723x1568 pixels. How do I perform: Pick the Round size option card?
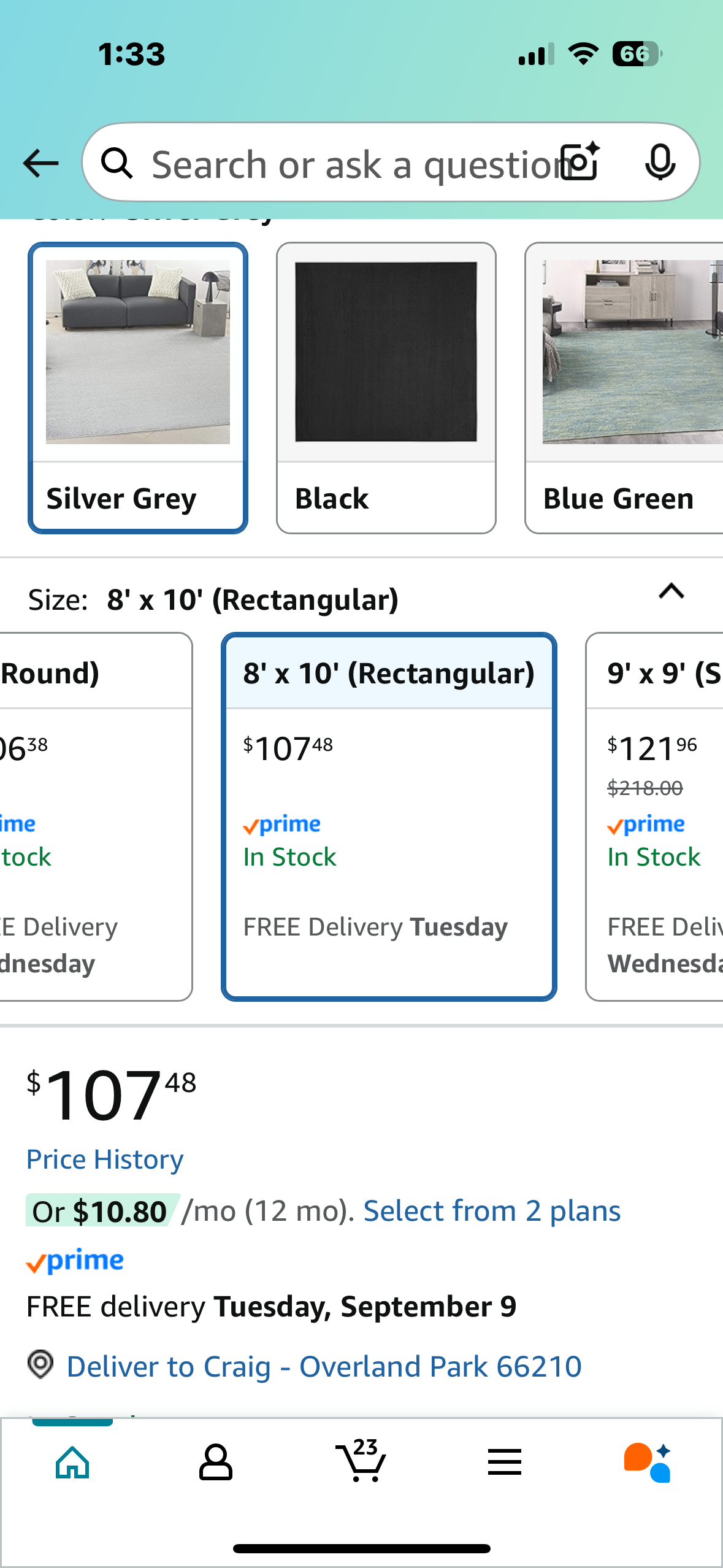pyautogui.click(x=96, y=817)
